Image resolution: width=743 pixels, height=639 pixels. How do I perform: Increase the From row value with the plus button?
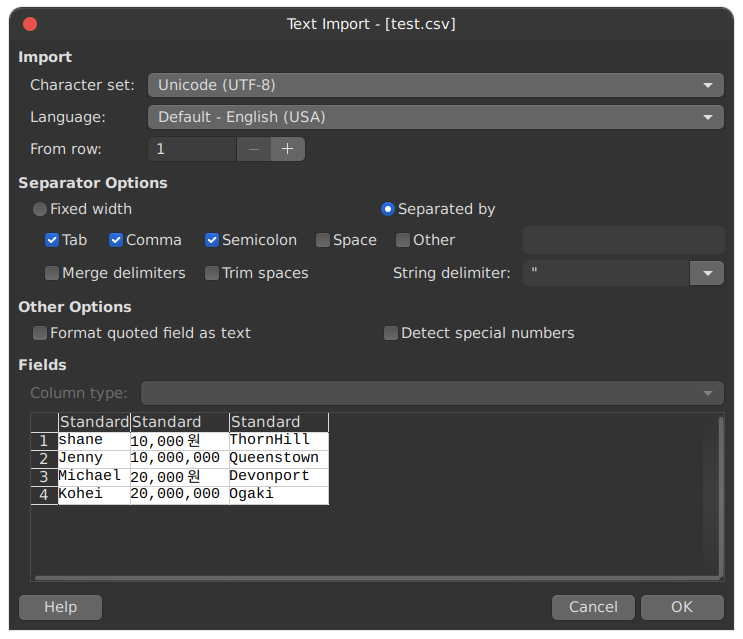pyautogui.click(x=288, y=149)
